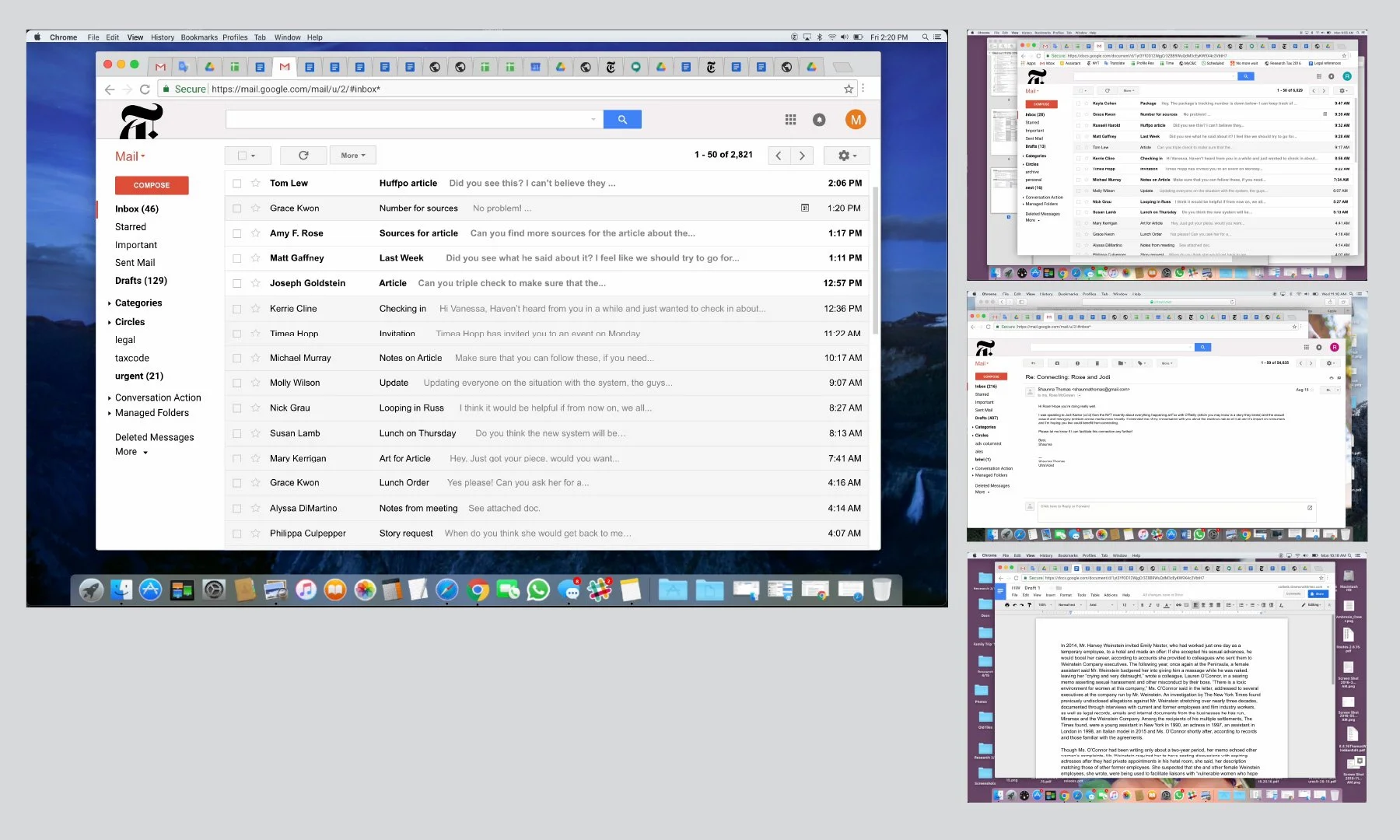The image size is (1400, 840).
Task: Go to the older messages arrow
Action: coord(802,156)
